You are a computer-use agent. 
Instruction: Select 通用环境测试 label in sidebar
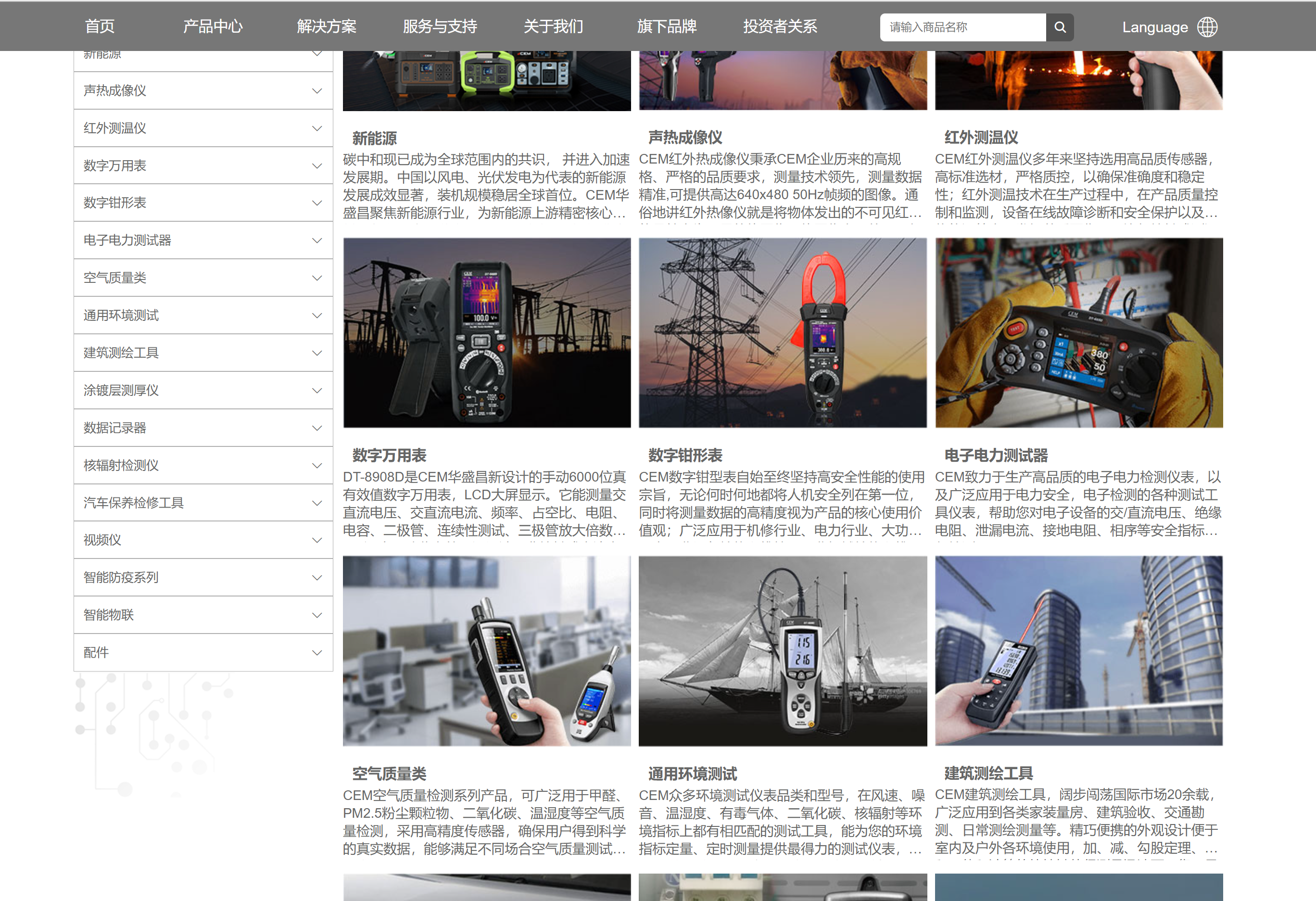click(x=121, y=316)
